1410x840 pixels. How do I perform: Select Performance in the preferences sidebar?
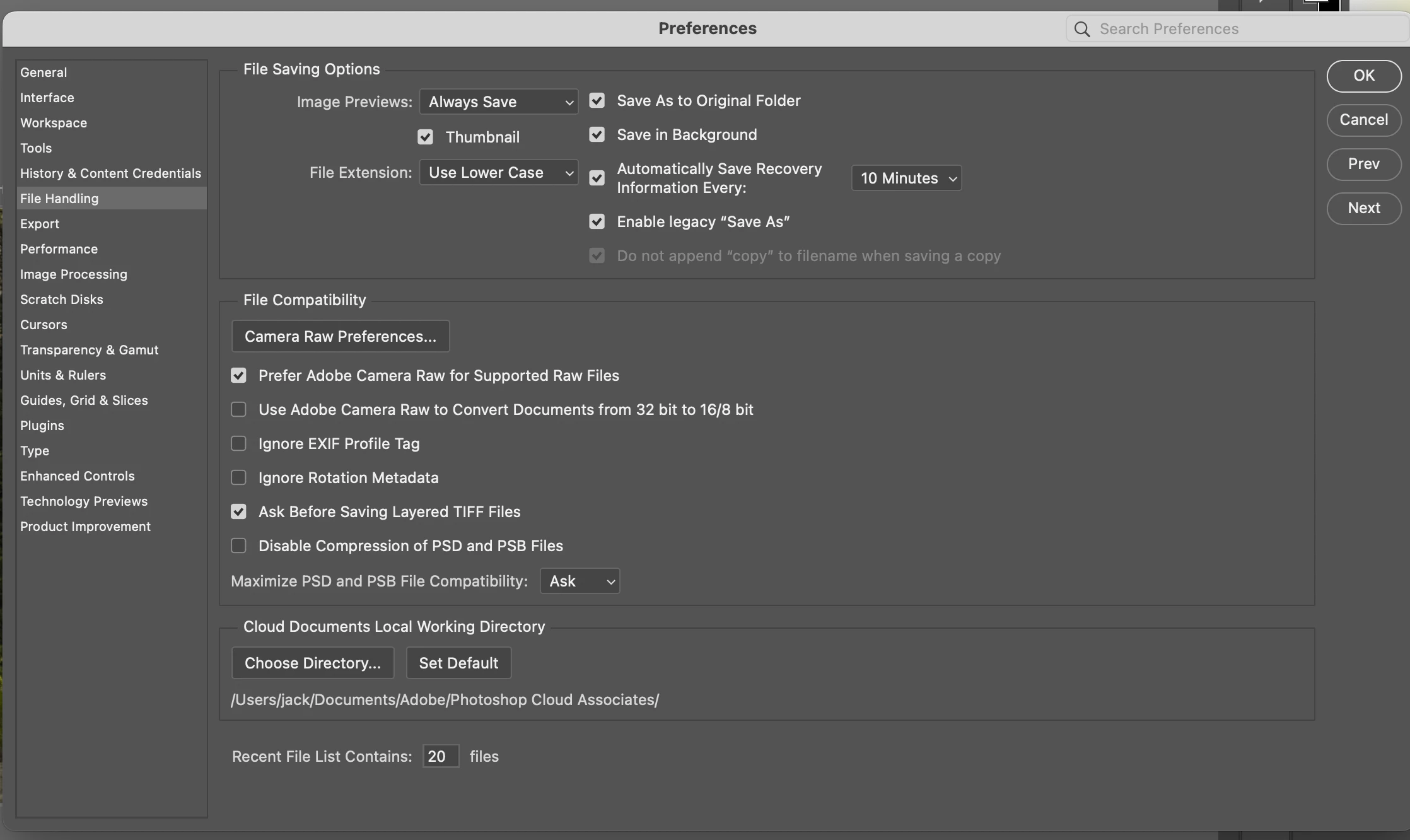[59, 249]
